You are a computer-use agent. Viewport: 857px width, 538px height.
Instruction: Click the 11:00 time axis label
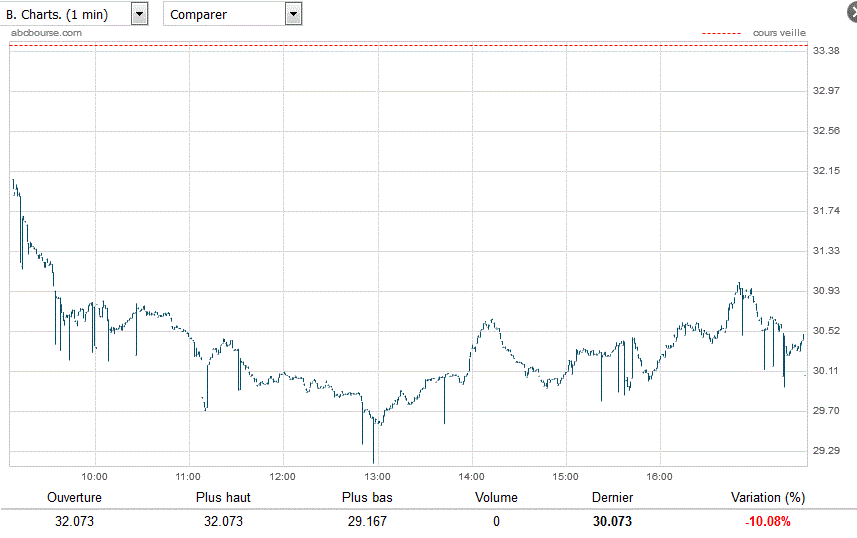click(188, 477)
